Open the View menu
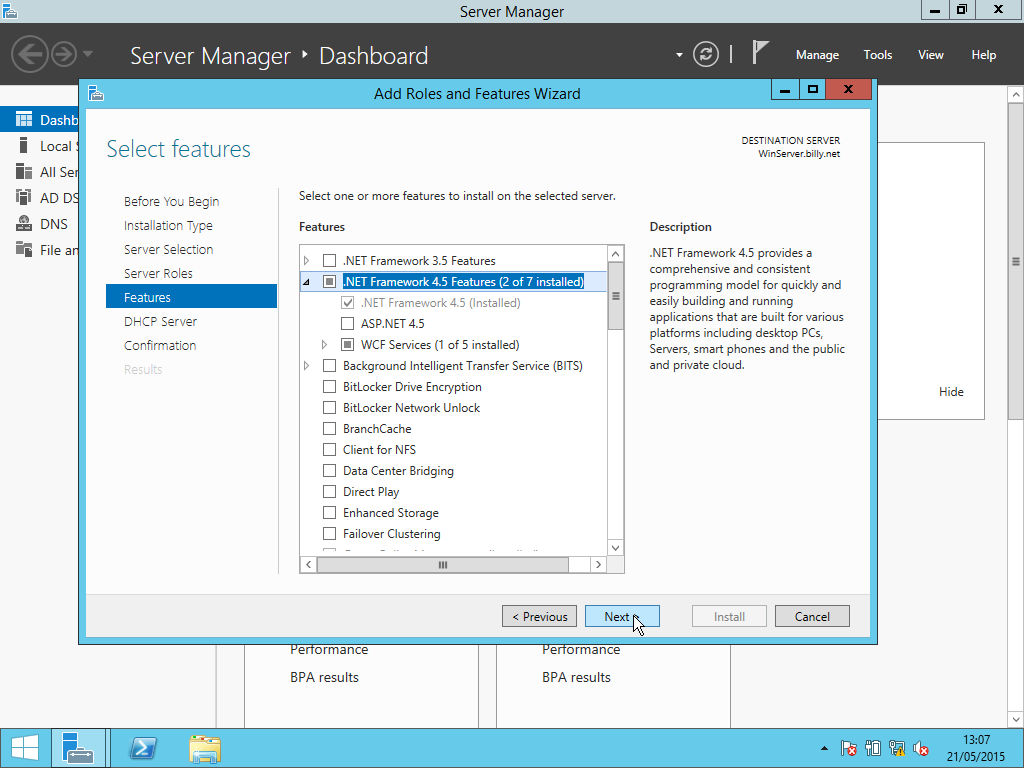 931,55
